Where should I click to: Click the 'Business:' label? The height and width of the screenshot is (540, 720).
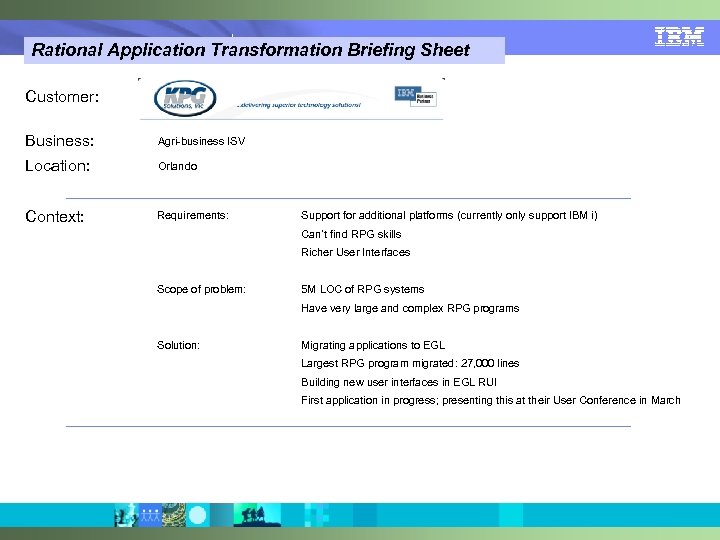(x=60, y=141)
